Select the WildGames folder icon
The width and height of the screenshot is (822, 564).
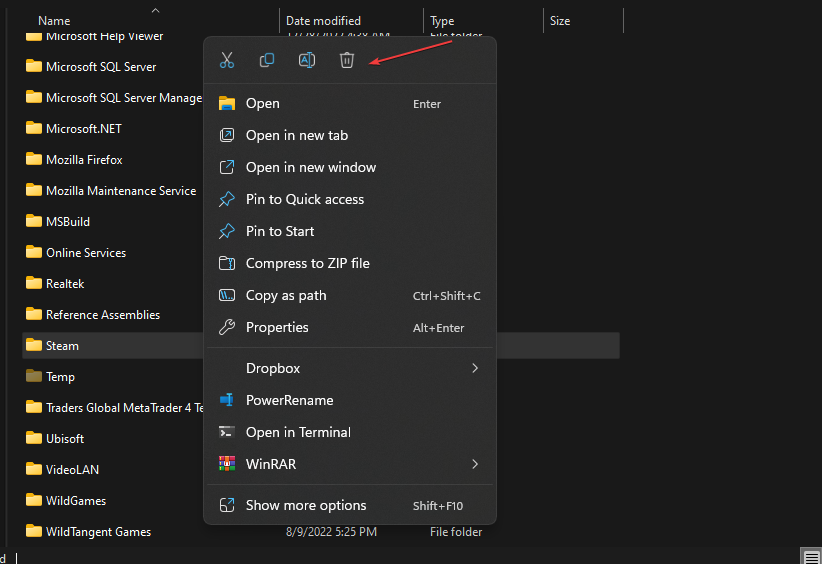pyautogui.click(x=34, y=500)
